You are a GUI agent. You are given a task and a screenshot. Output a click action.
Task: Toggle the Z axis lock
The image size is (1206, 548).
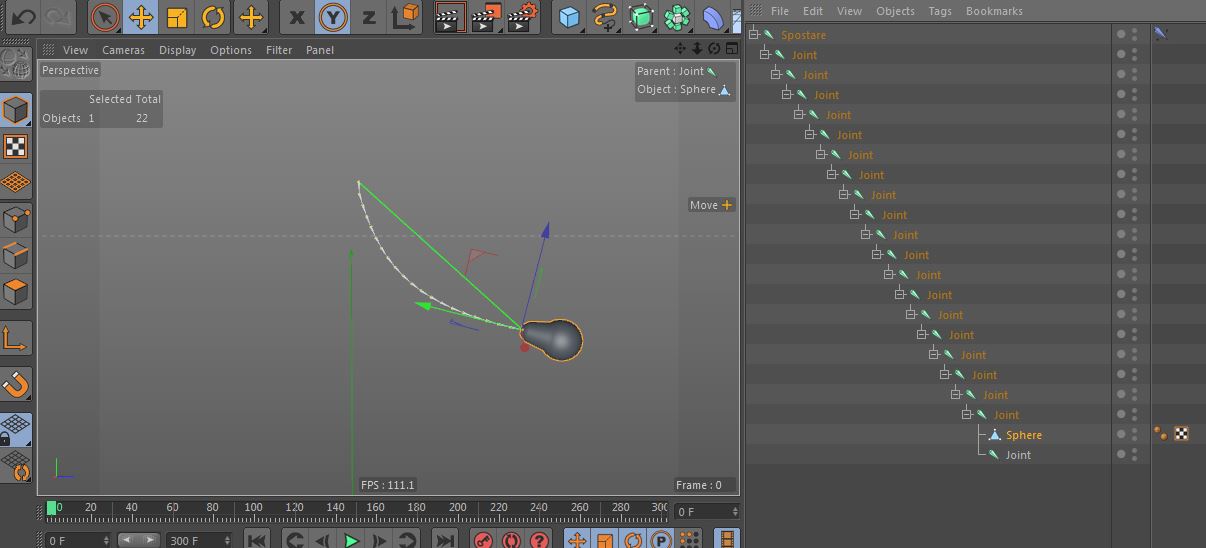[369, 17]
